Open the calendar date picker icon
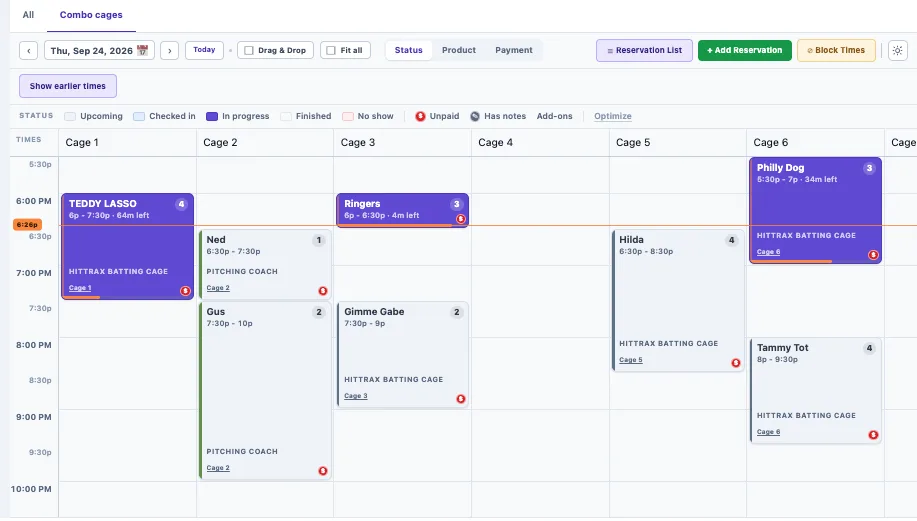Image resolution: width=917 pixels, height=521 pixels. tap(142, 50)
